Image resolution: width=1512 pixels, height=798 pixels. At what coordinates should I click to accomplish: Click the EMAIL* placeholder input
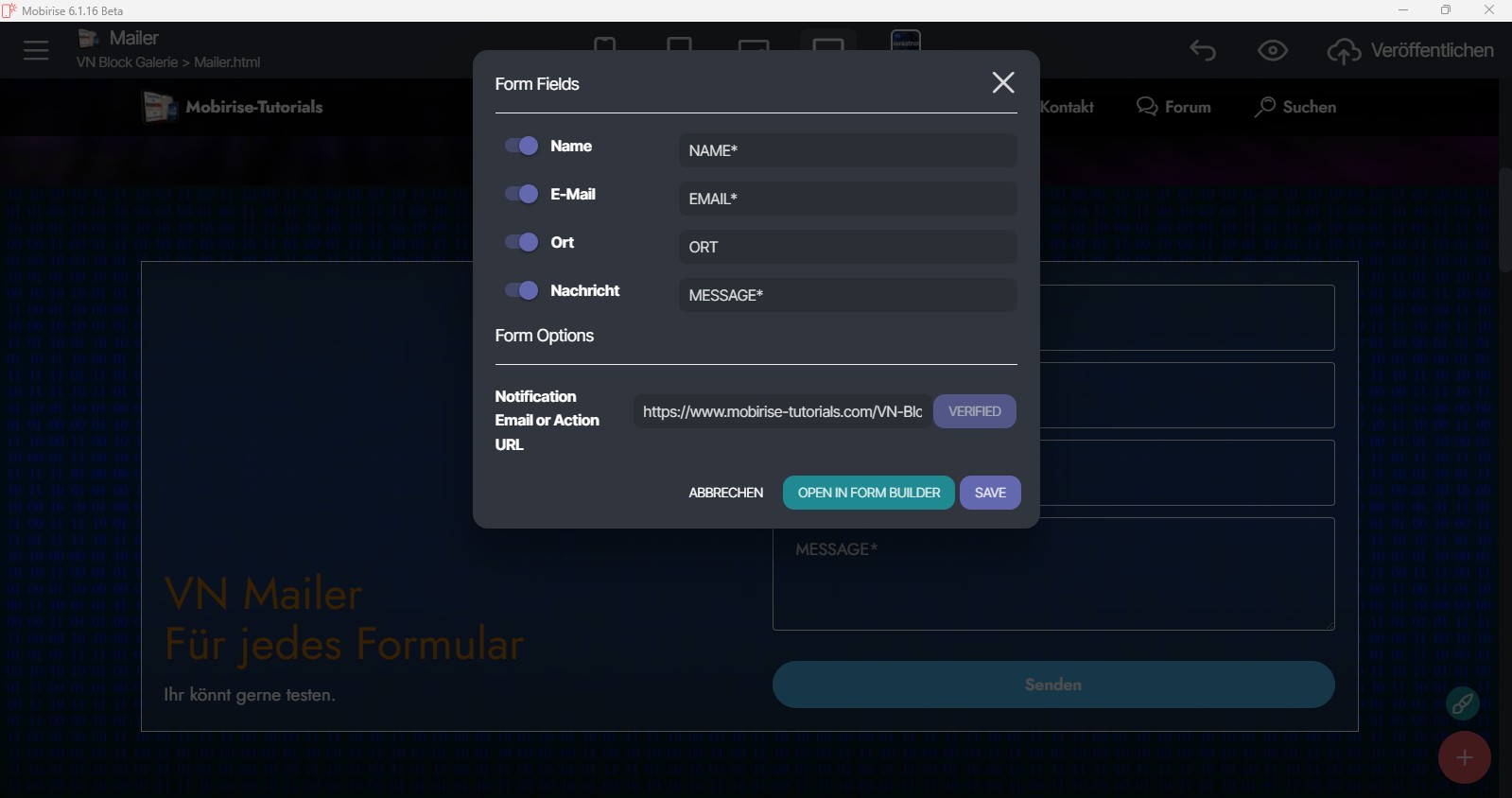[x=847, y=199]
